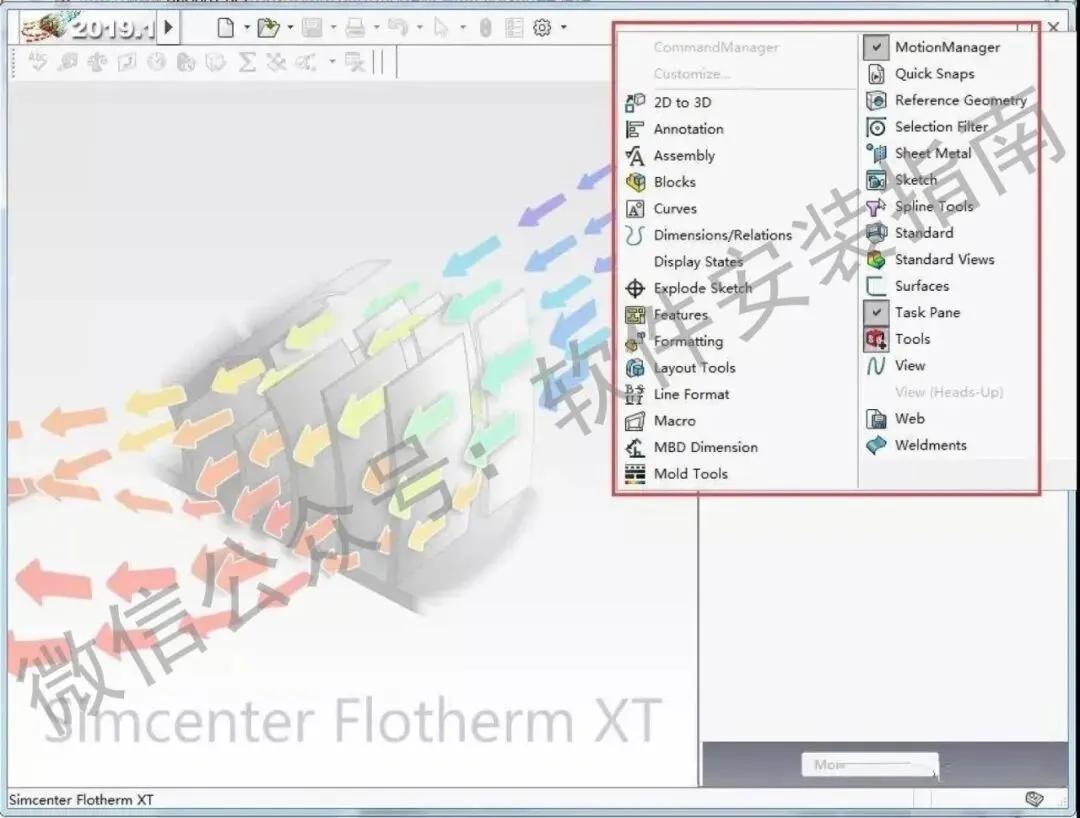Click the Equations sigma icon
Viewport: 1080px width, 818px height.
(x=247, y=63)
